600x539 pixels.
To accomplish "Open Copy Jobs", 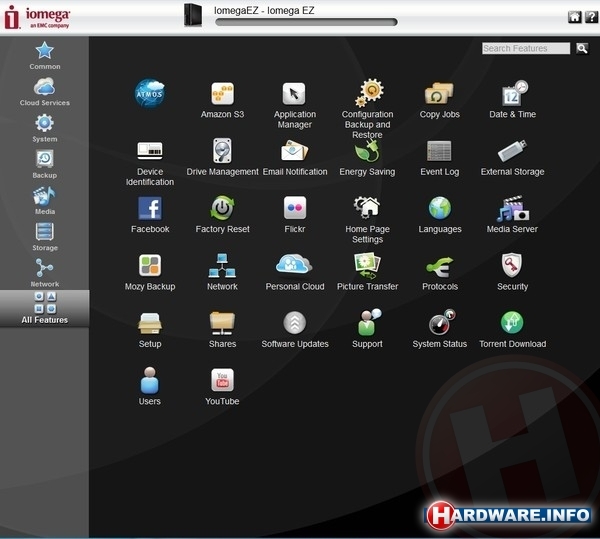I will point(439,100).
